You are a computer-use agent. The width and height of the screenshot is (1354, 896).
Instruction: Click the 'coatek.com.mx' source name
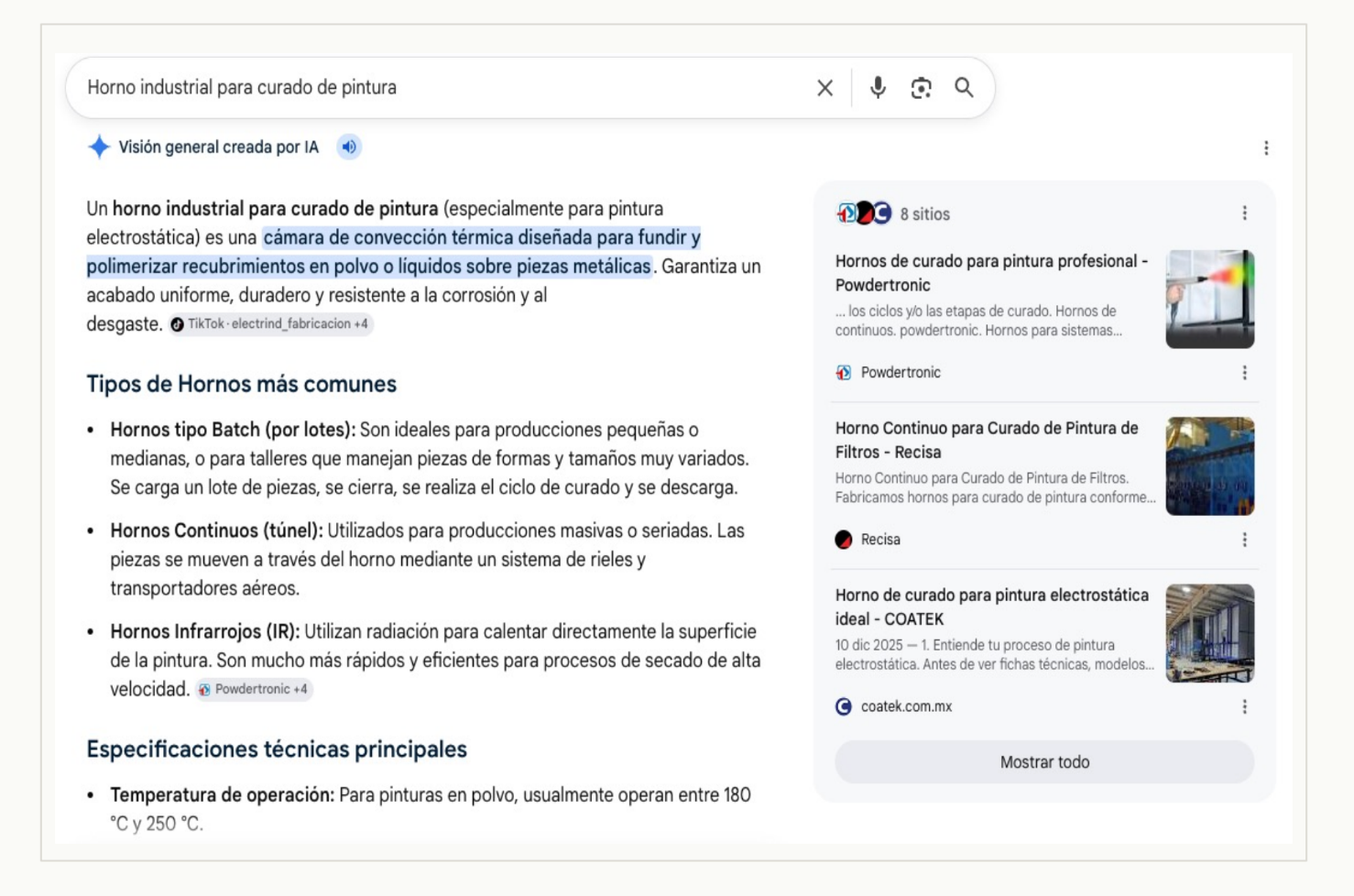pos(906,706)
